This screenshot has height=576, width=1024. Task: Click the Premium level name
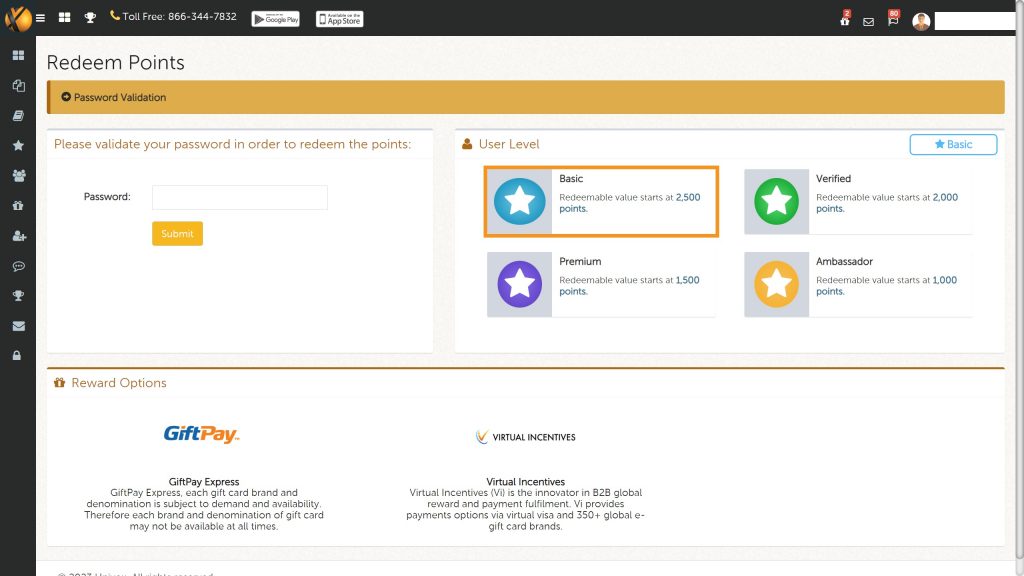click(580, 261)
